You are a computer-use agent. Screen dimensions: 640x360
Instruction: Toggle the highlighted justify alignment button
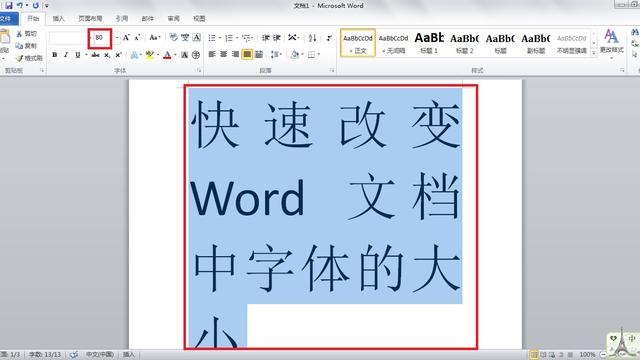247,54
